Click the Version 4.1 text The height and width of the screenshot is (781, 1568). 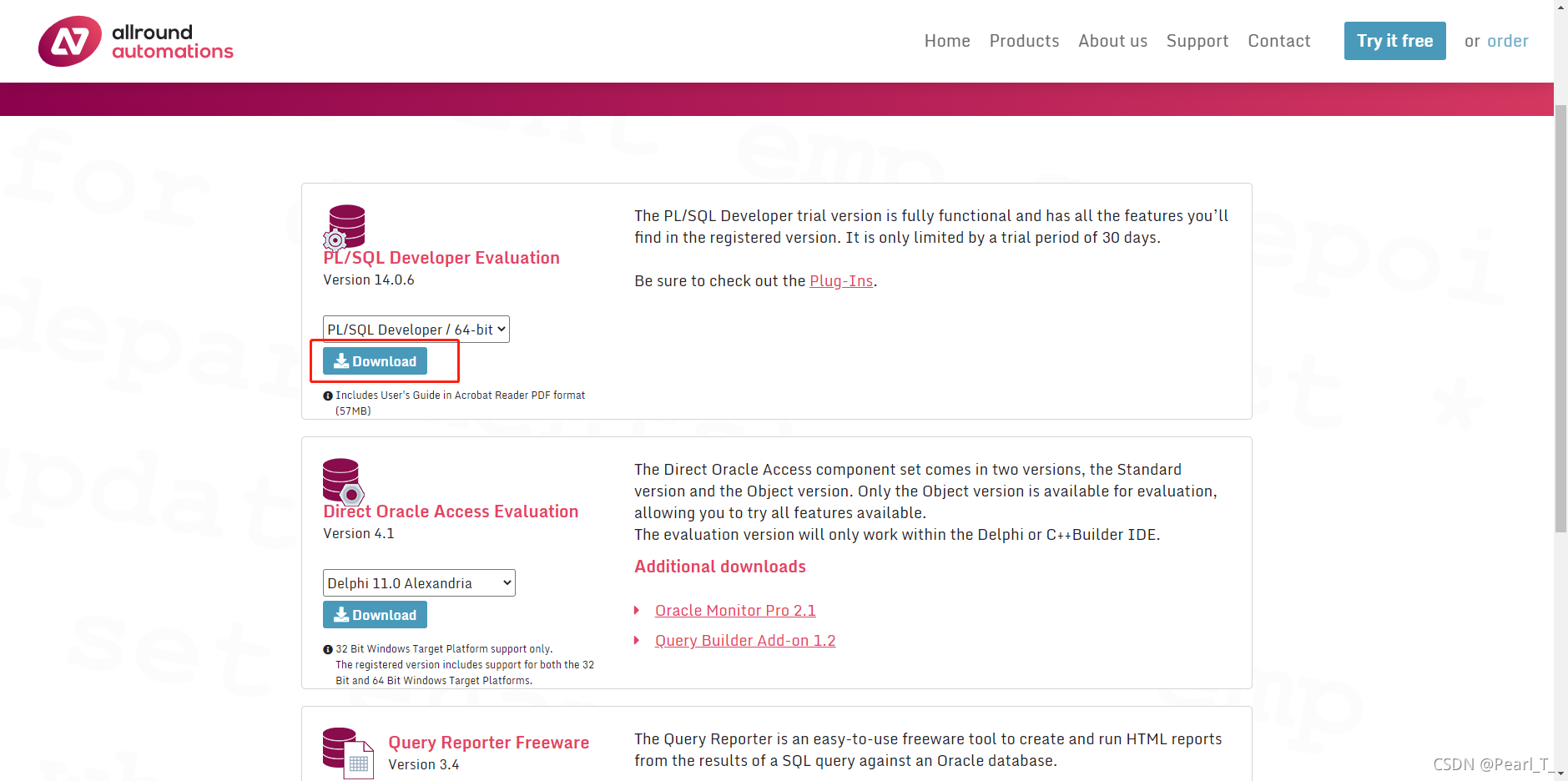[x=359, y=534]
